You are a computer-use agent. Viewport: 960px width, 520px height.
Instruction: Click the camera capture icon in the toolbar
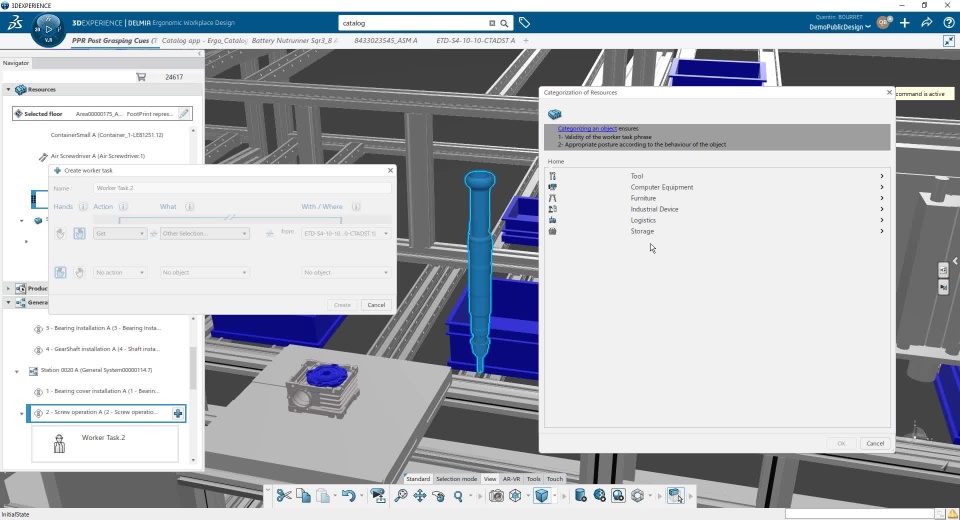tap(496, 495)
